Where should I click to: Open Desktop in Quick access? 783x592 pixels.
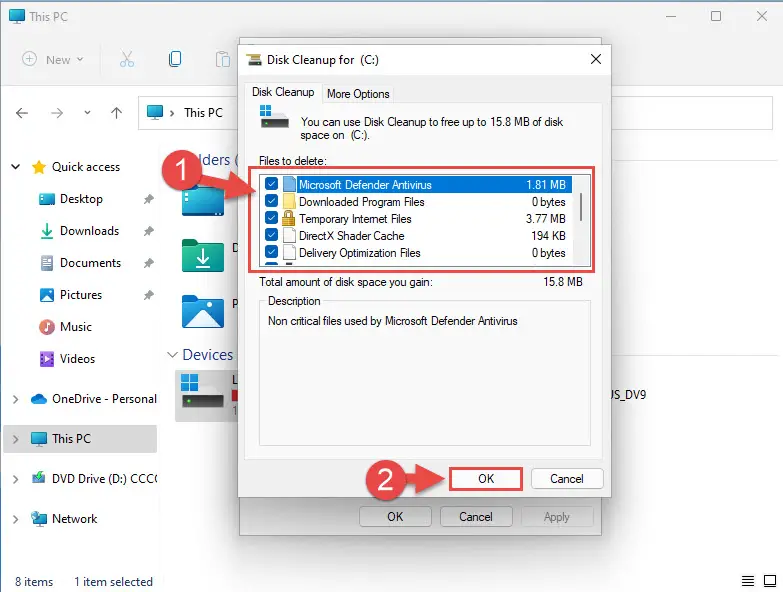tap(81, 199)
